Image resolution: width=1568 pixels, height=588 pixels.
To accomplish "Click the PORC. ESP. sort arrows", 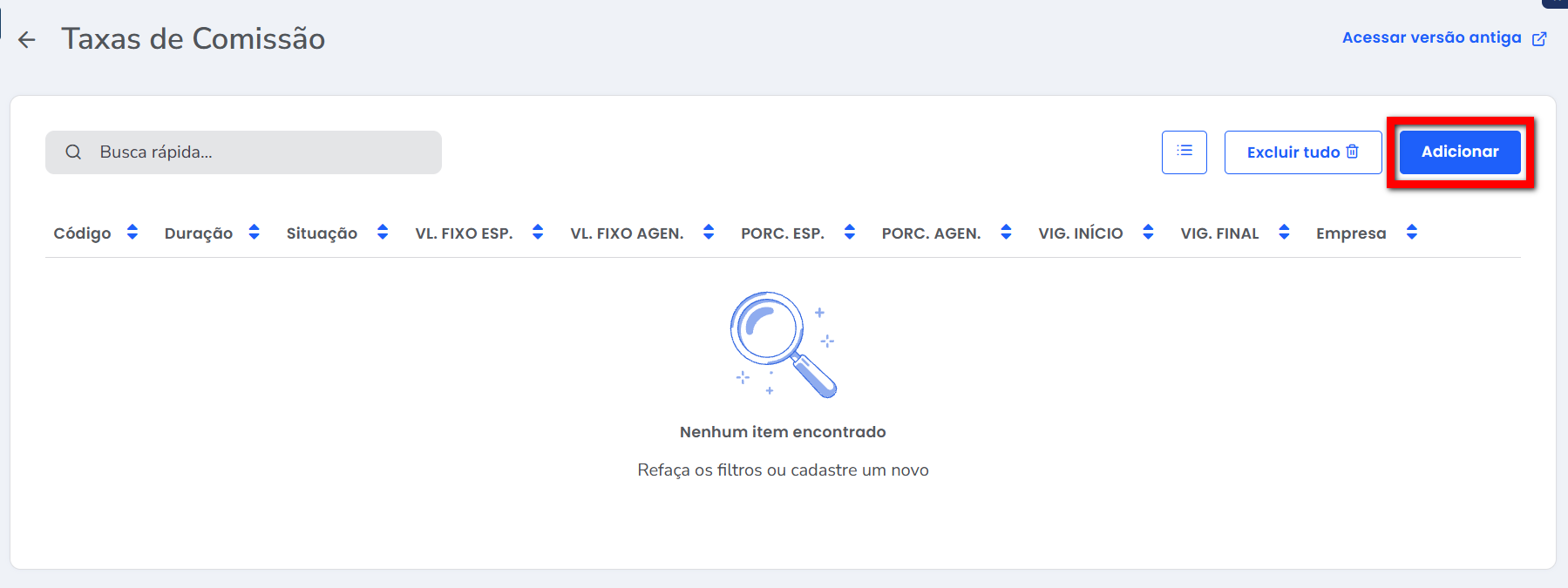I will pos(850,232).
